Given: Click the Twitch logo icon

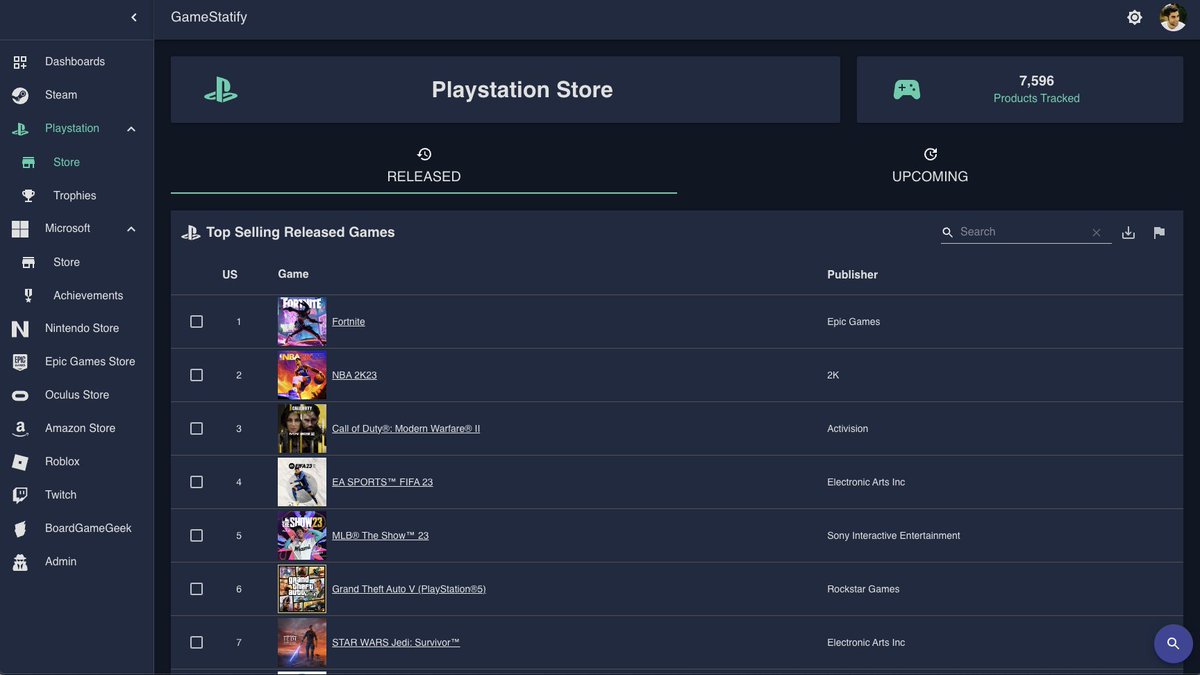Looking at the screenshot, I should pos(20,495).
